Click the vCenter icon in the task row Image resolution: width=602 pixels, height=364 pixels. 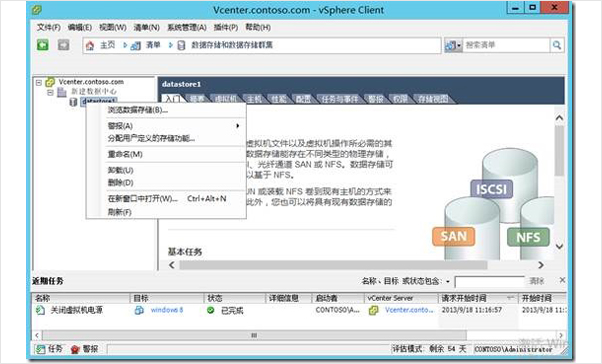pos(373,310)
